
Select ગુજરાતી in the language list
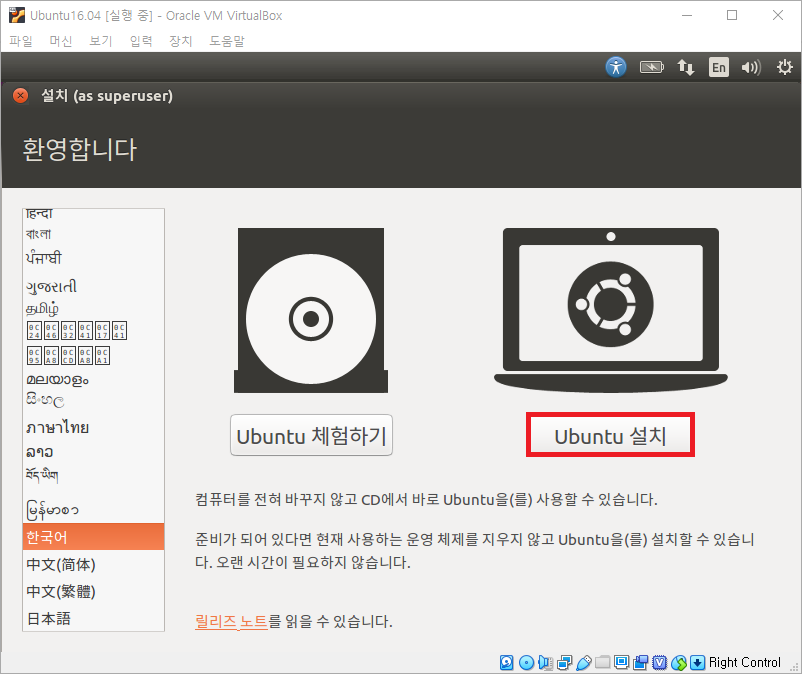coord(93,286)
